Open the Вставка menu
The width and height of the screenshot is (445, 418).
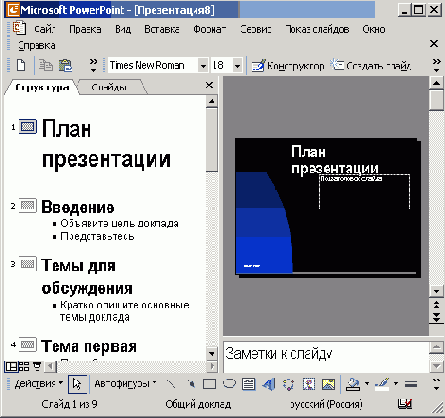point(162,29)
